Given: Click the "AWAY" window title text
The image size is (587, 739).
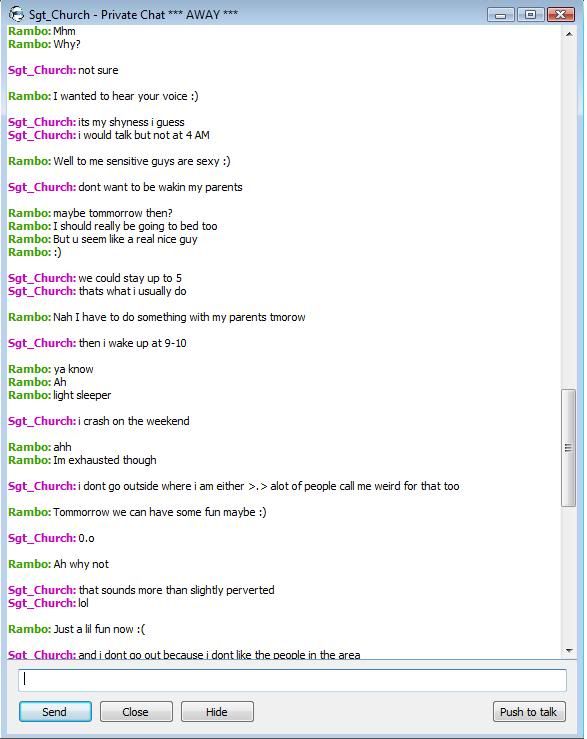Looking at the screenshot, I should pos(203,15).
